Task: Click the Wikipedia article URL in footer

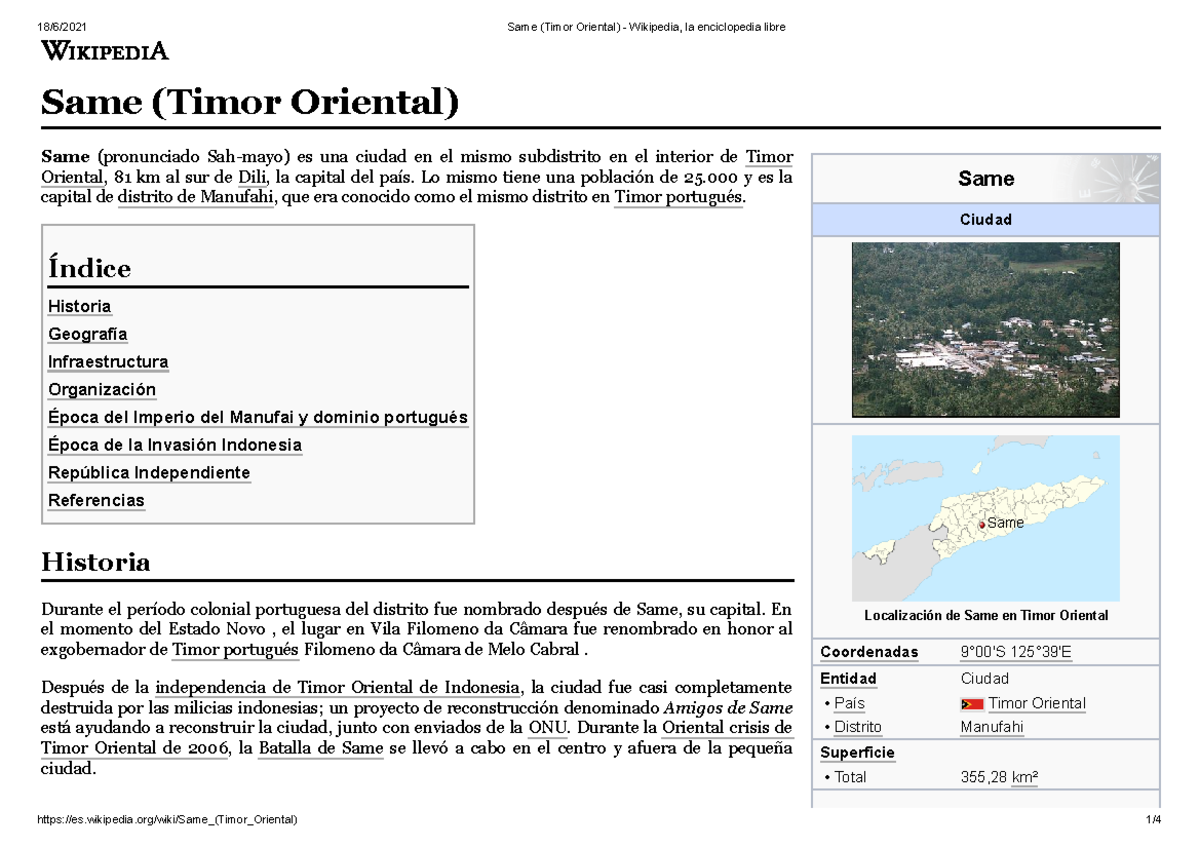Action: (x=167, y=820)
